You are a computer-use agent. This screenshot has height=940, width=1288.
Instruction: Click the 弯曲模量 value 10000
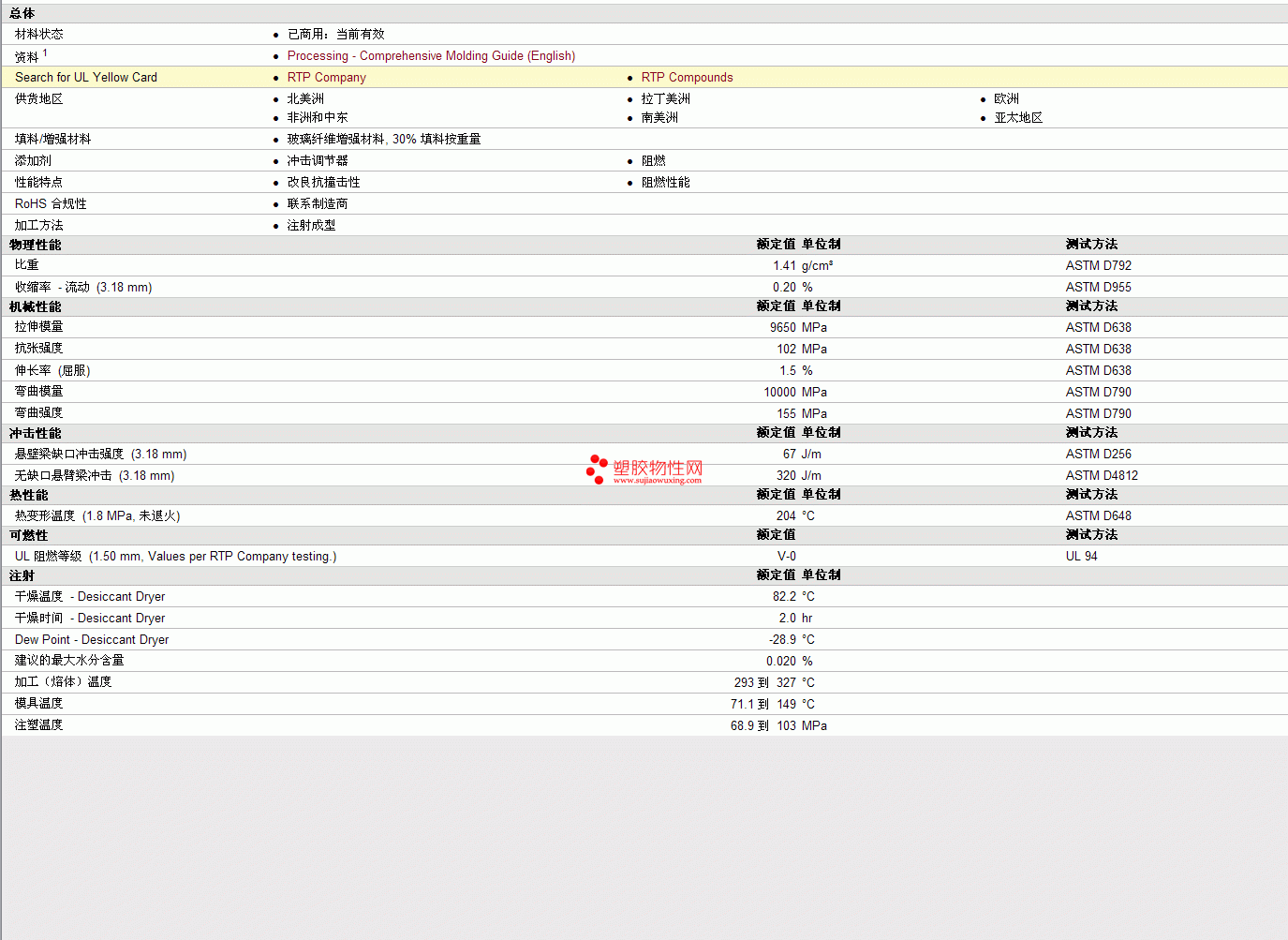click(x=780, y=393)
